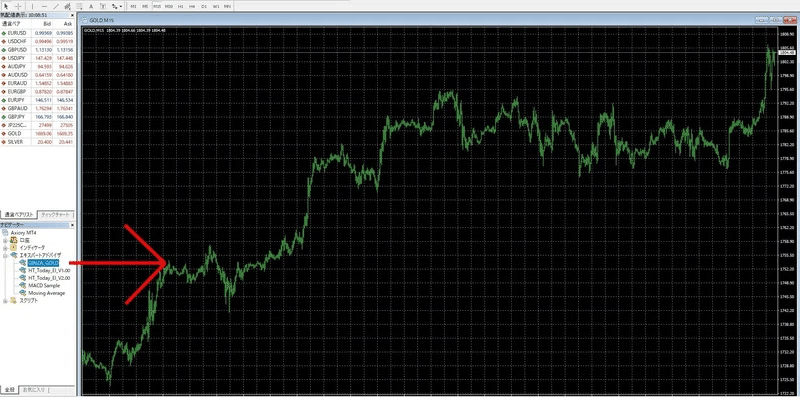Select エキスパートアドバイザ folder
Image resolution: width=800 pixels, height=397 pixels.
tap(40, 255)
